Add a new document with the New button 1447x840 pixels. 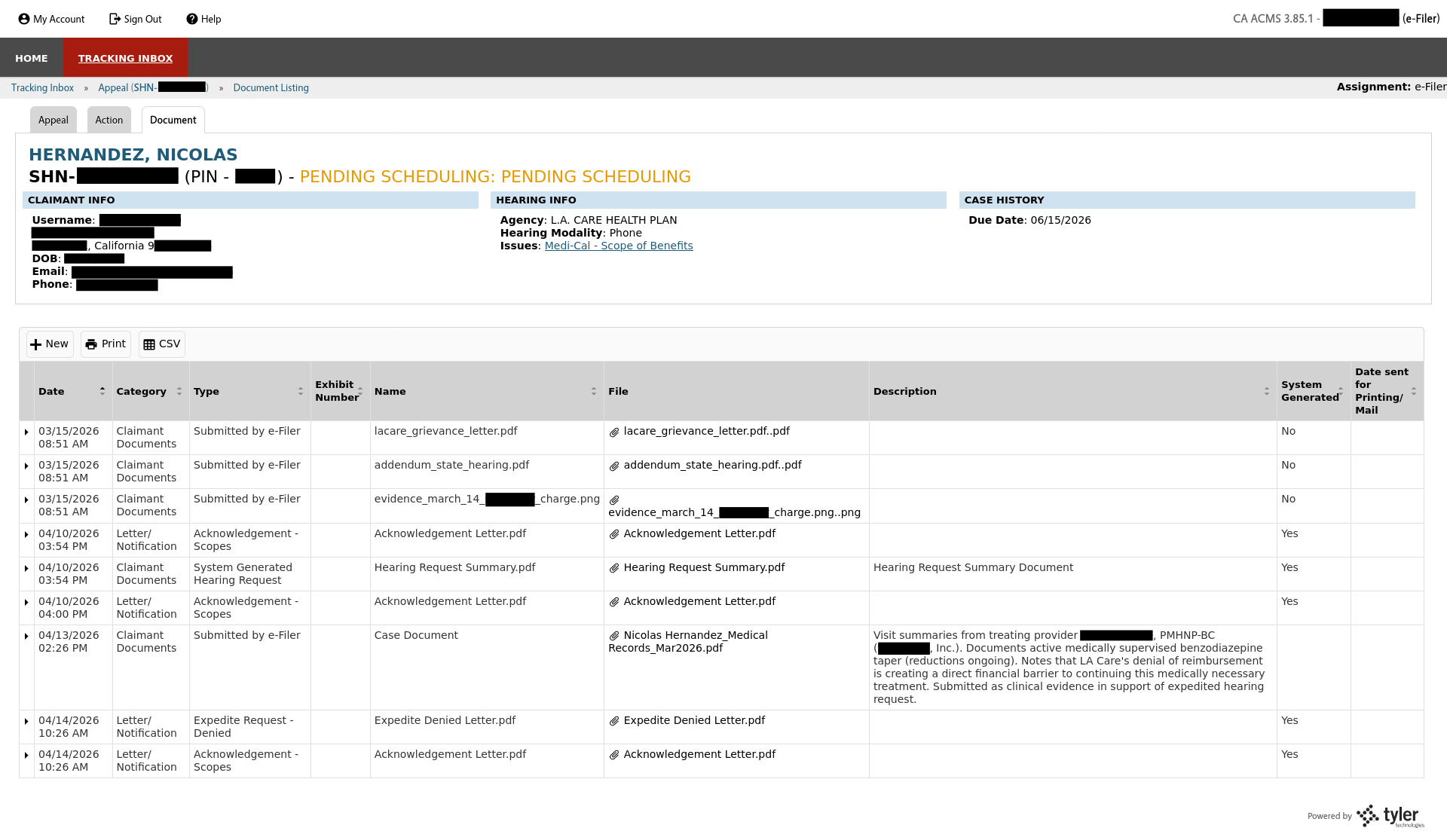pos(50,344)
